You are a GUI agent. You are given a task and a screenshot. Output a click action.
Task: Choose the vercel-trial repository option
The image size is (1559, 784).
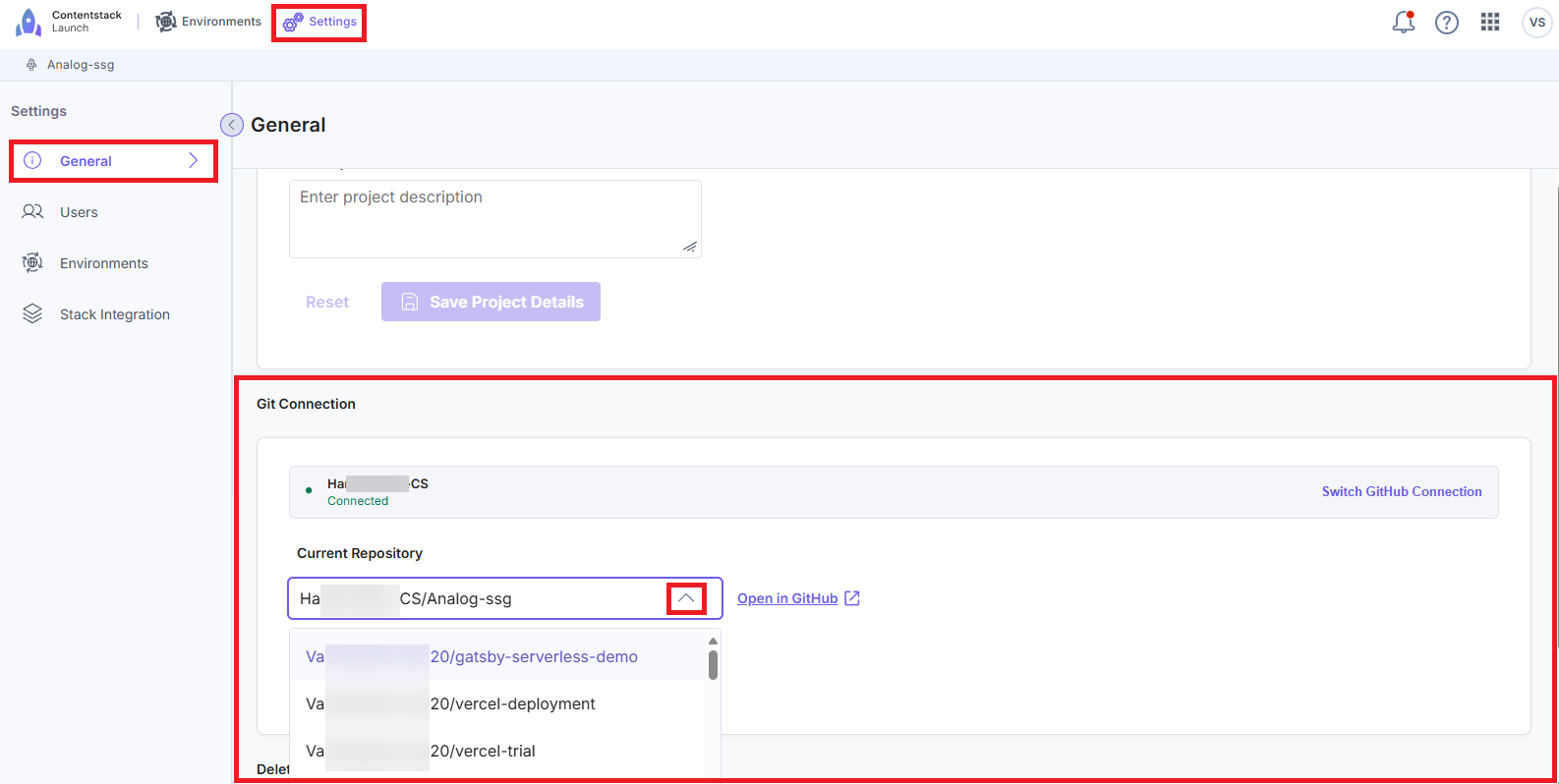point(498,751)
